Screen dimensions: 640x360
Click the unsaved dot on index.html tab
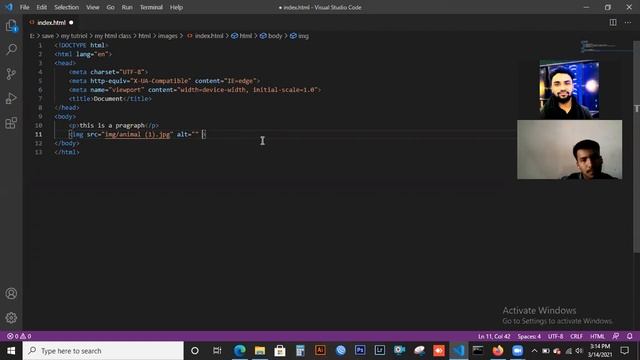[71, 22]
